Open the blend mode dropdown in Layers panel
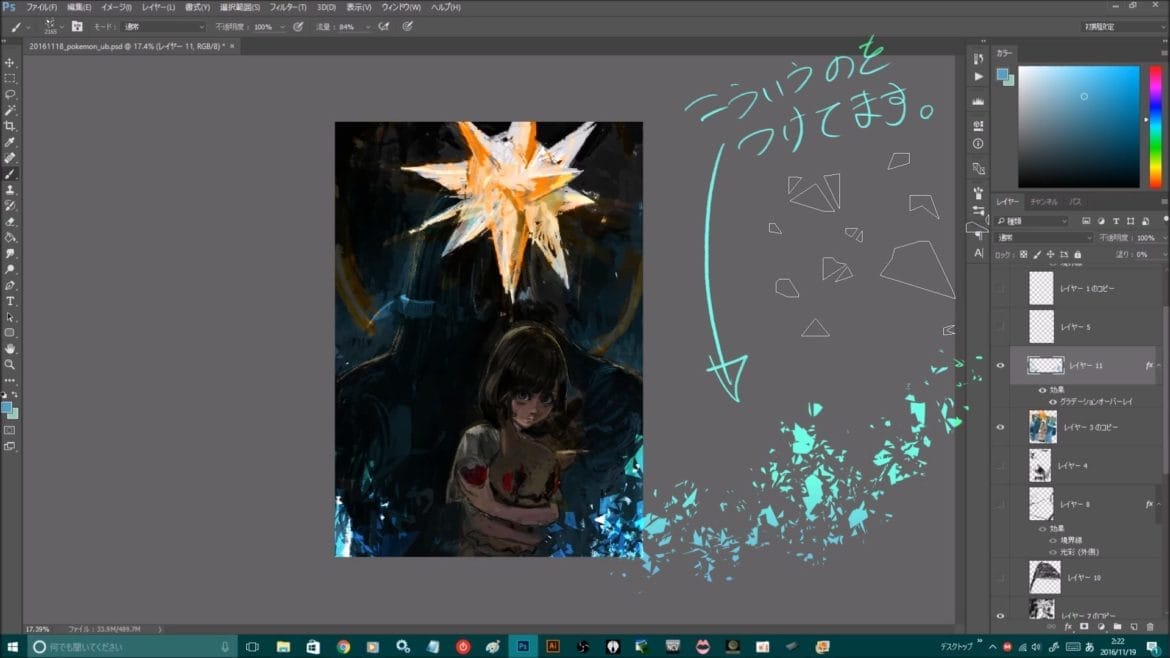 point(1040,237)
